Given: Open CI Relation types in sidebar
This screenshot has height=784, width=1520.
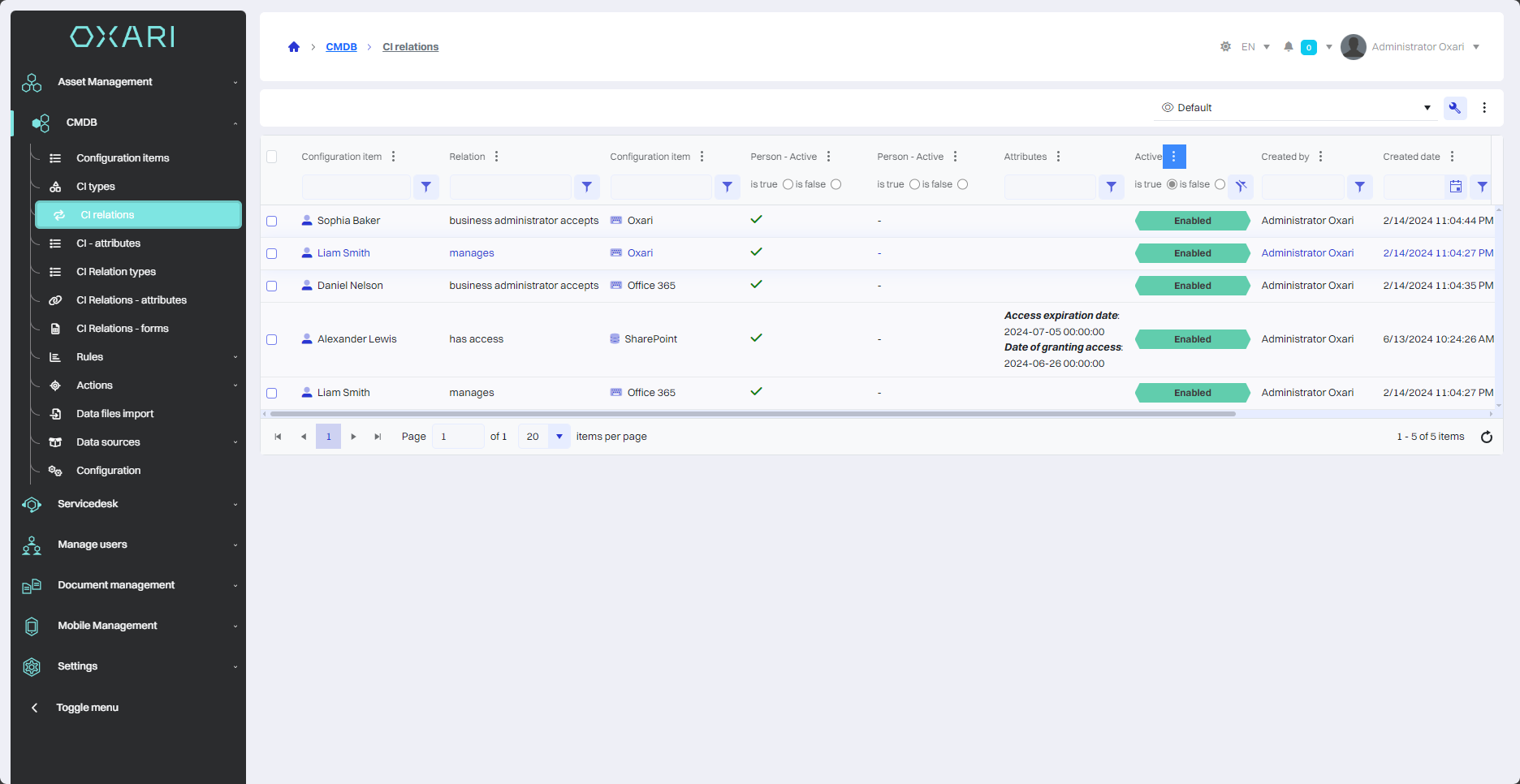Looking at the screenshot, I should click(x=116, y=272).
